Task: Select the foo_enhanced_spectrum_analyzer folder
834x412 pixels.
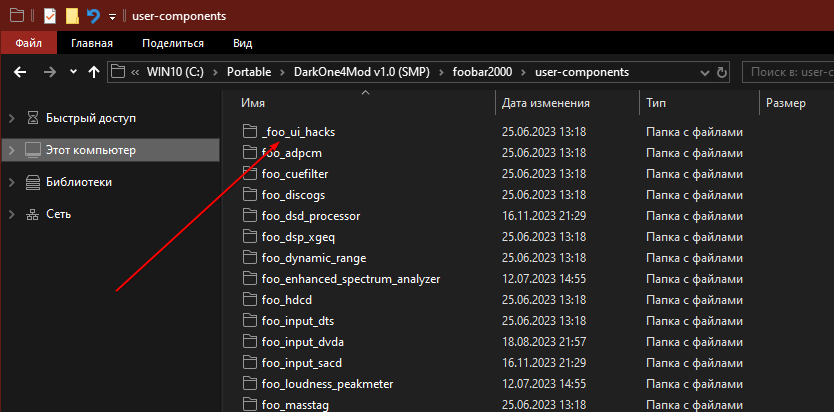Action: (x=351, y=279)
